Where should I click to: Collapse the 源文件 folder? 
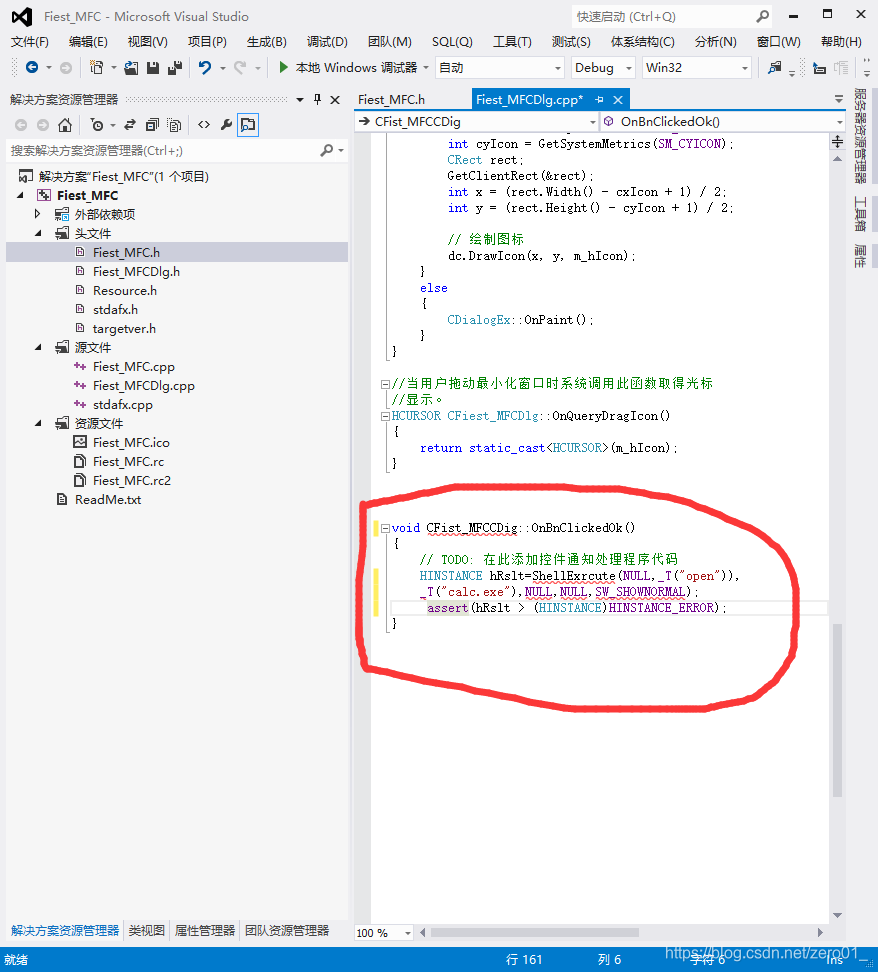38,347
